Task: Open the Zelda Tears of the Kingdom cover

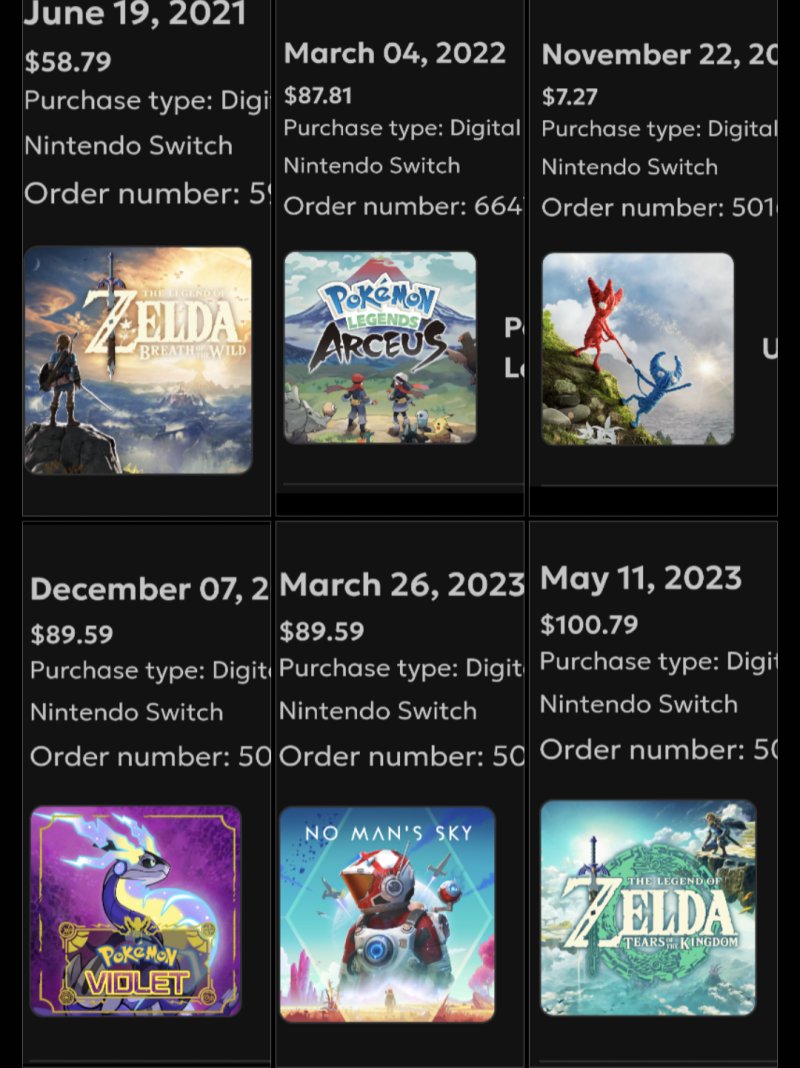Action: pyautogui.click(x=648, y=908)
